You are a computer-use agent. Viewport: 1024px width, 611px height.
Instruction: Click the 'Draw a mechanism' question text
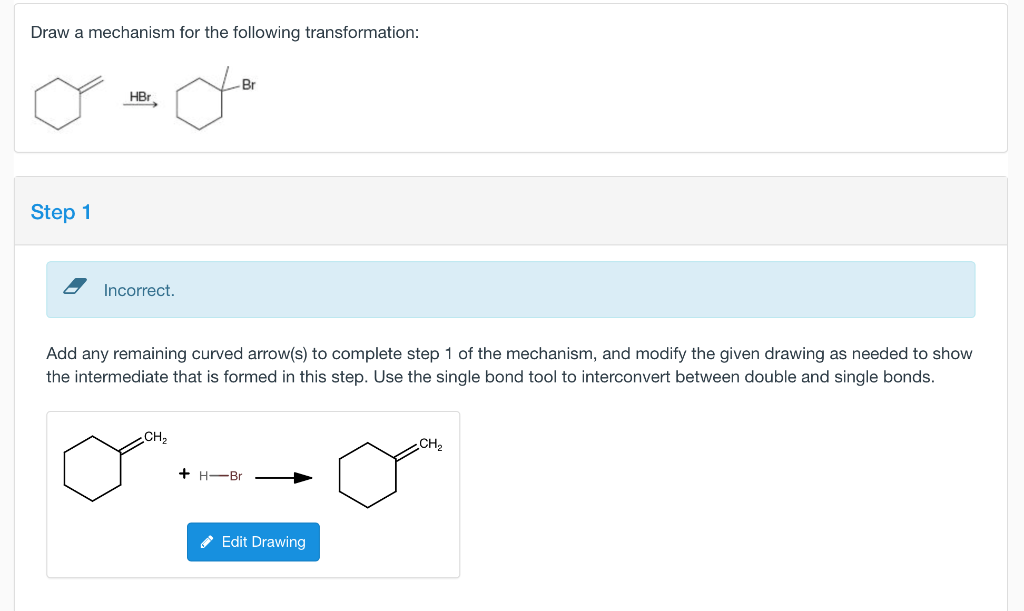(x=224, y=33)
